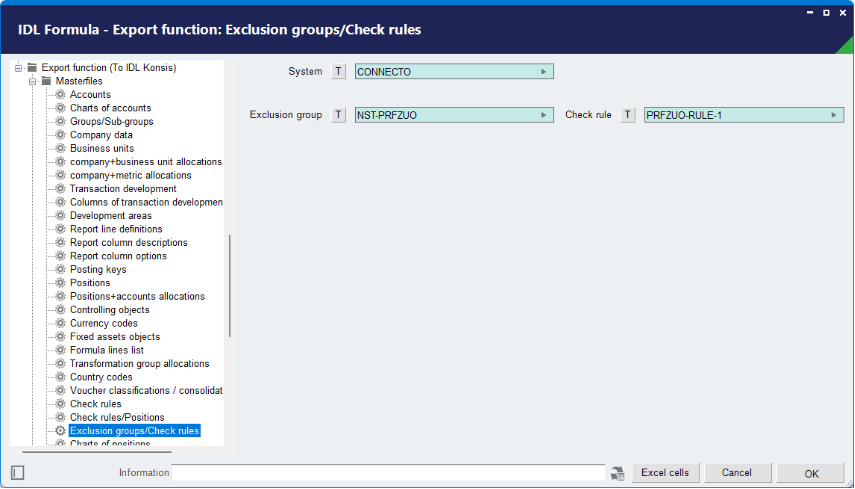Click into the Information text field
Viewport: 855px width, 489px height.
(388, 473)
